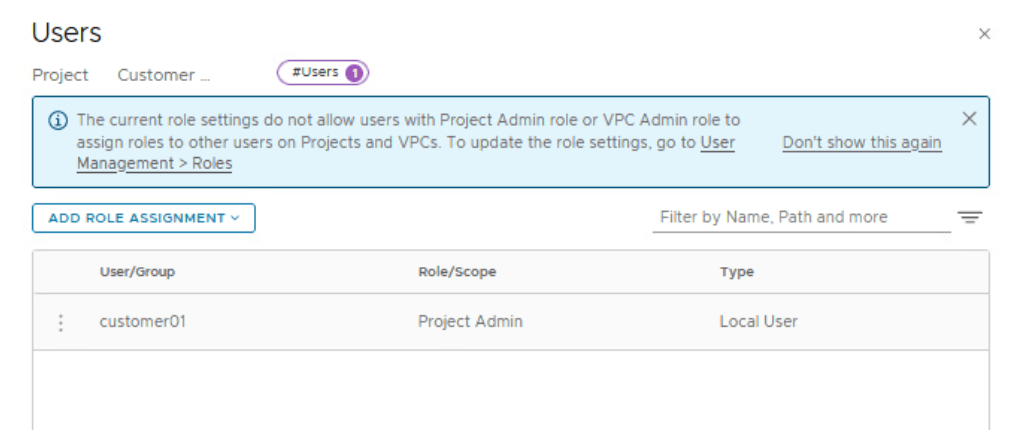Click the info icon in the banner
Viewport: 1016px width, 430px height.
[58, 120]
